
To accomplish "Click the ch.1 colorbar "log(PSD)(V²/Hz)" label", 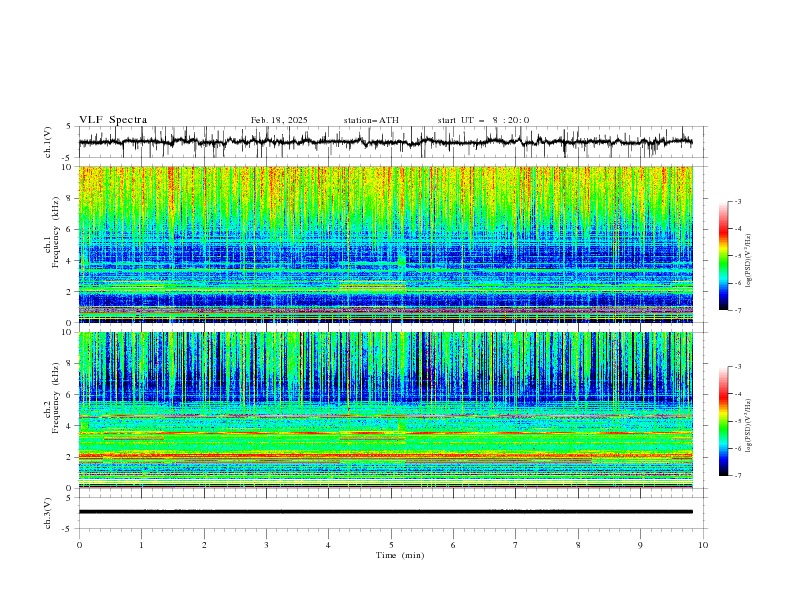I will coord(749,261).
